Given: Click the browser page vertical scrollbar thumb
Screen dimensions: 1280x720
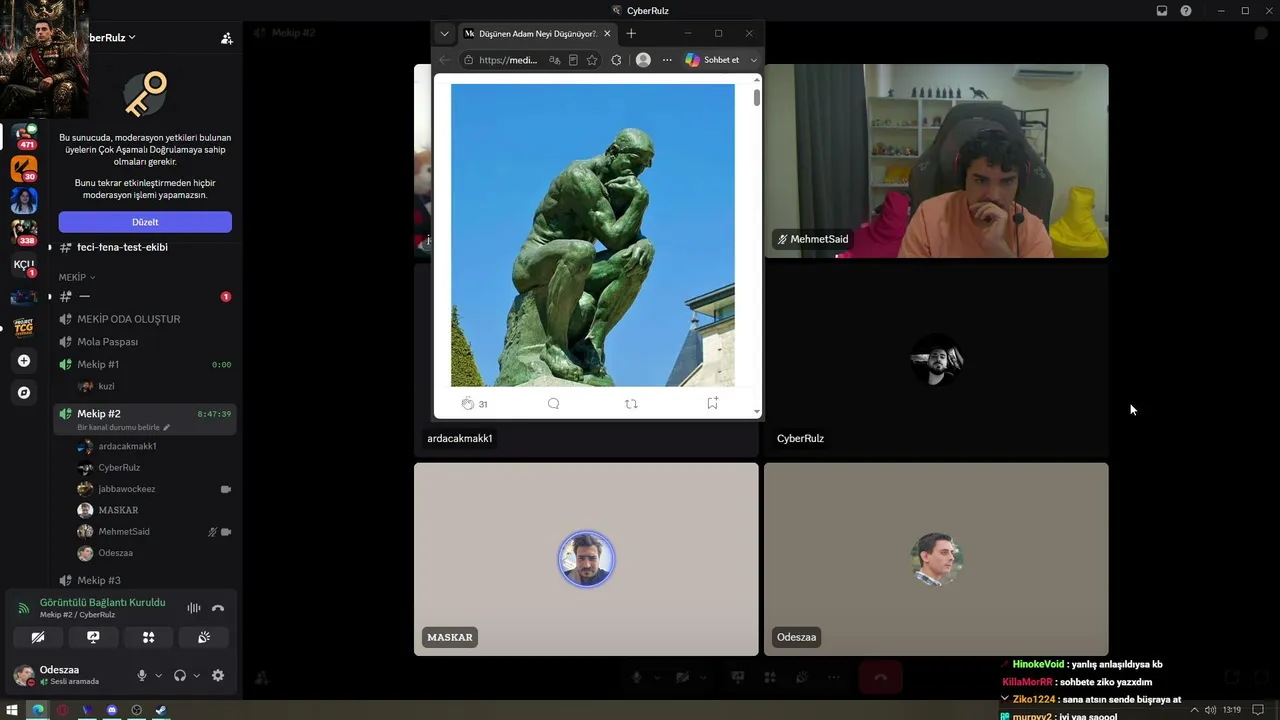Looking at the screenshot, I should [x=757, y=97].
